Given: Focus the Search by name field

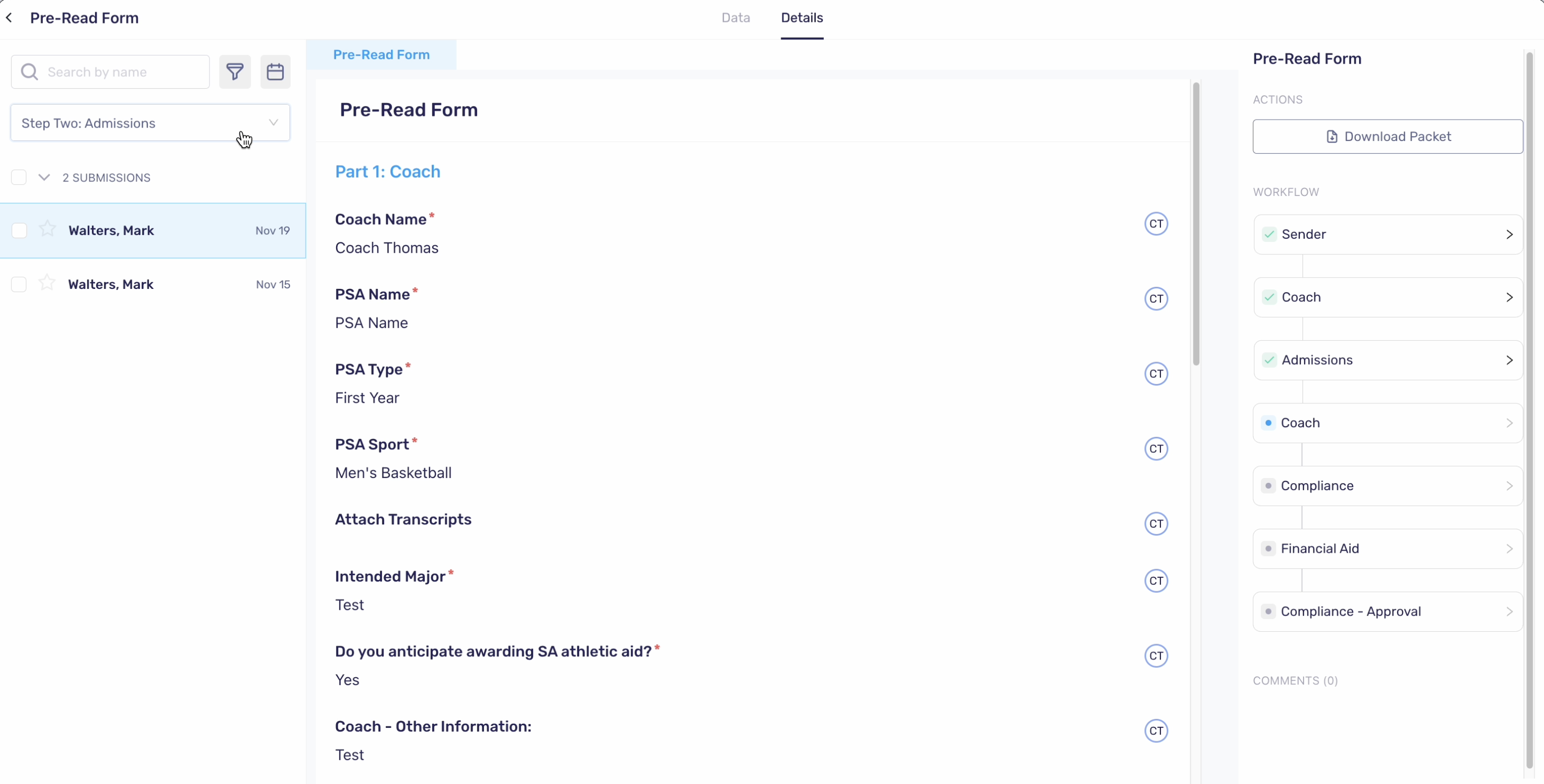Looking at the screenshot, I should tap(110, 72).
